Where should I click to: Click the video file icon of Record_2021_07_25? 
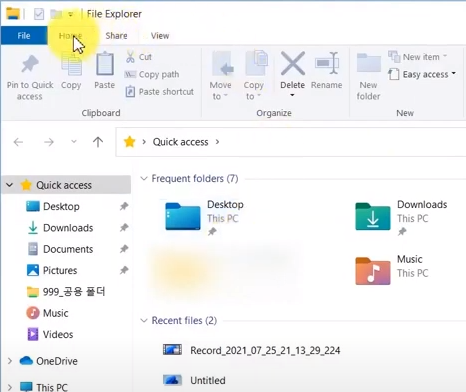tap(172, 350)
